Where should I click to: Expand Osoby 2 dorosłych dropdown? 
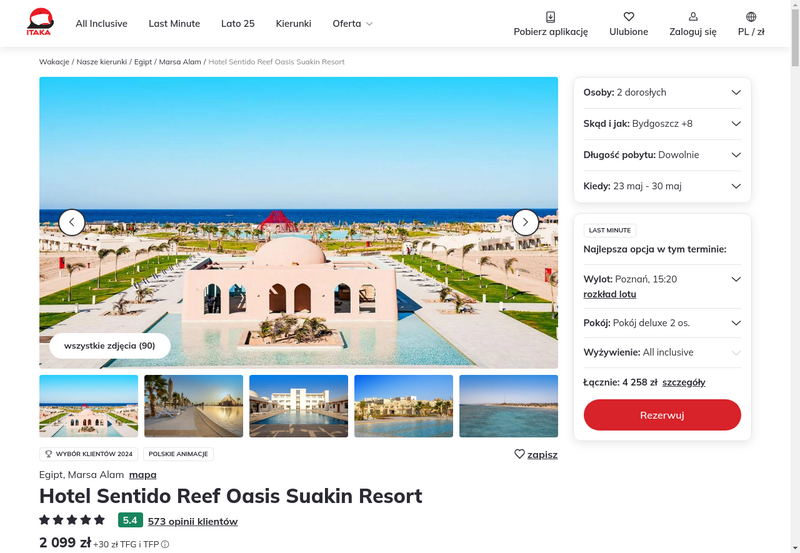[662, 92]
